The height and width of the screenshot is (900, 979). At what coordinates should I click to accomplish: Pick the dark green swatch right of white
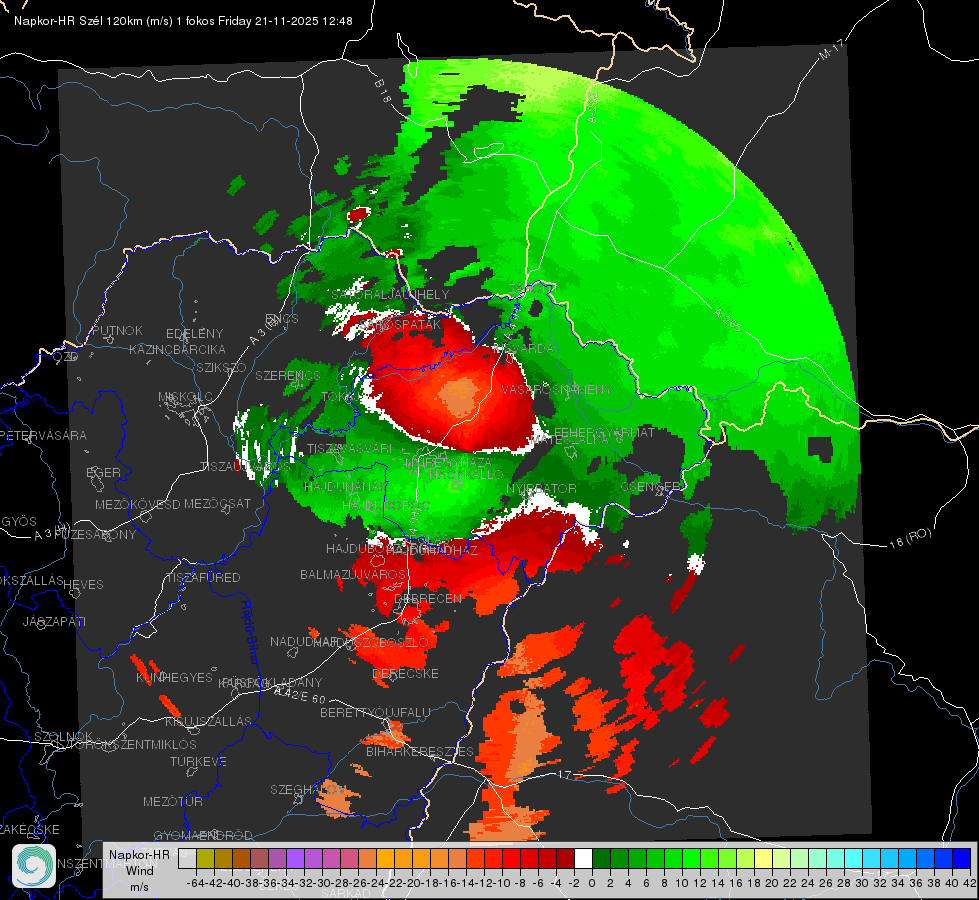[x=601, y=858]
